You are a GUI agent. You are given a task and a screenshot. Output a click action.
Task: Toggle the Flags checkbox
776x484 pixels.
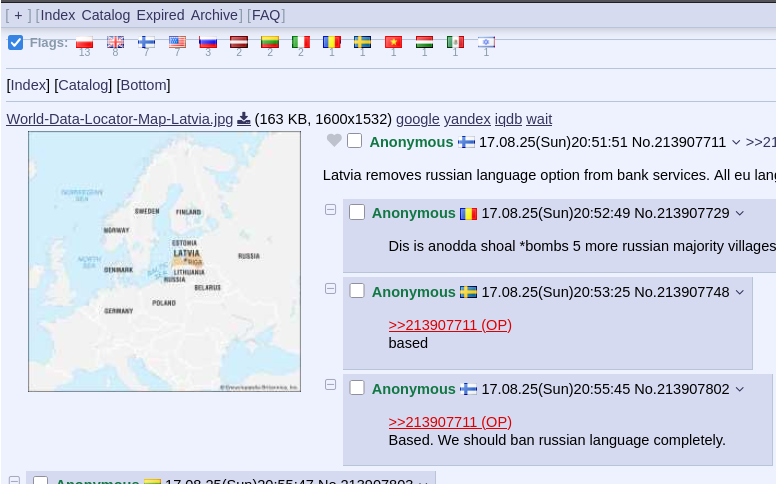pyautogui.click(x=15, y=43)
